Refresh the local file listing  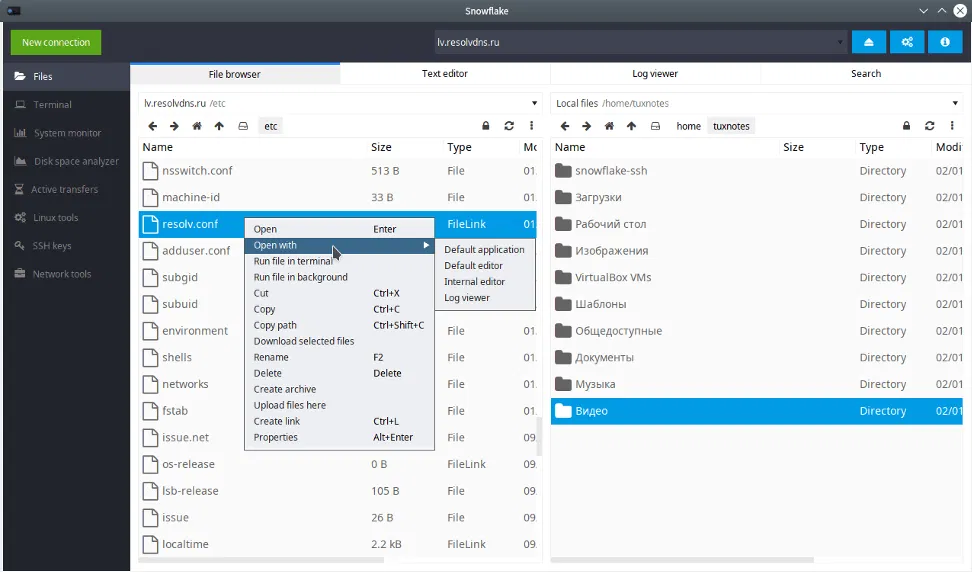click(x=929, y=126)
